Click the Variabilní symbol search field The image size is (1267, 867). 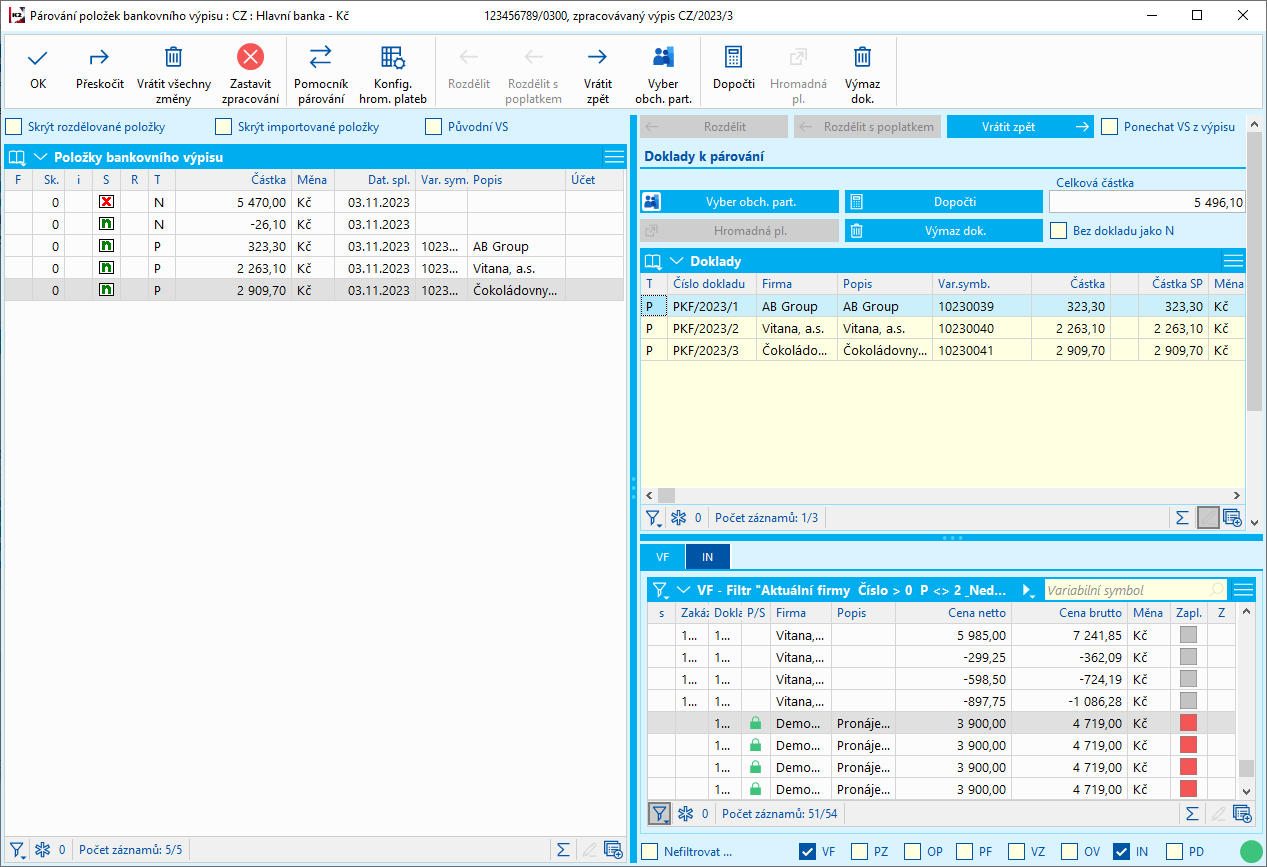pos(1128,590)
